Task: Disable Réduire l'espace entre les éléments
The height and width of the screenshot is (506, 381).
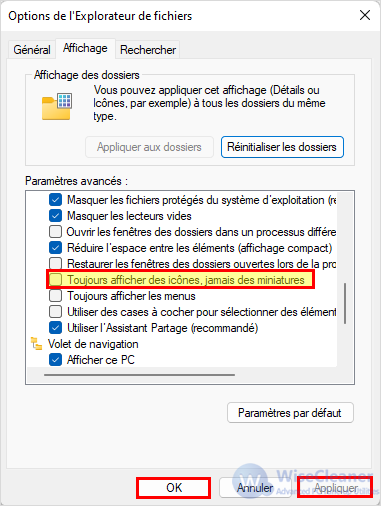Action: click(55, 248)
